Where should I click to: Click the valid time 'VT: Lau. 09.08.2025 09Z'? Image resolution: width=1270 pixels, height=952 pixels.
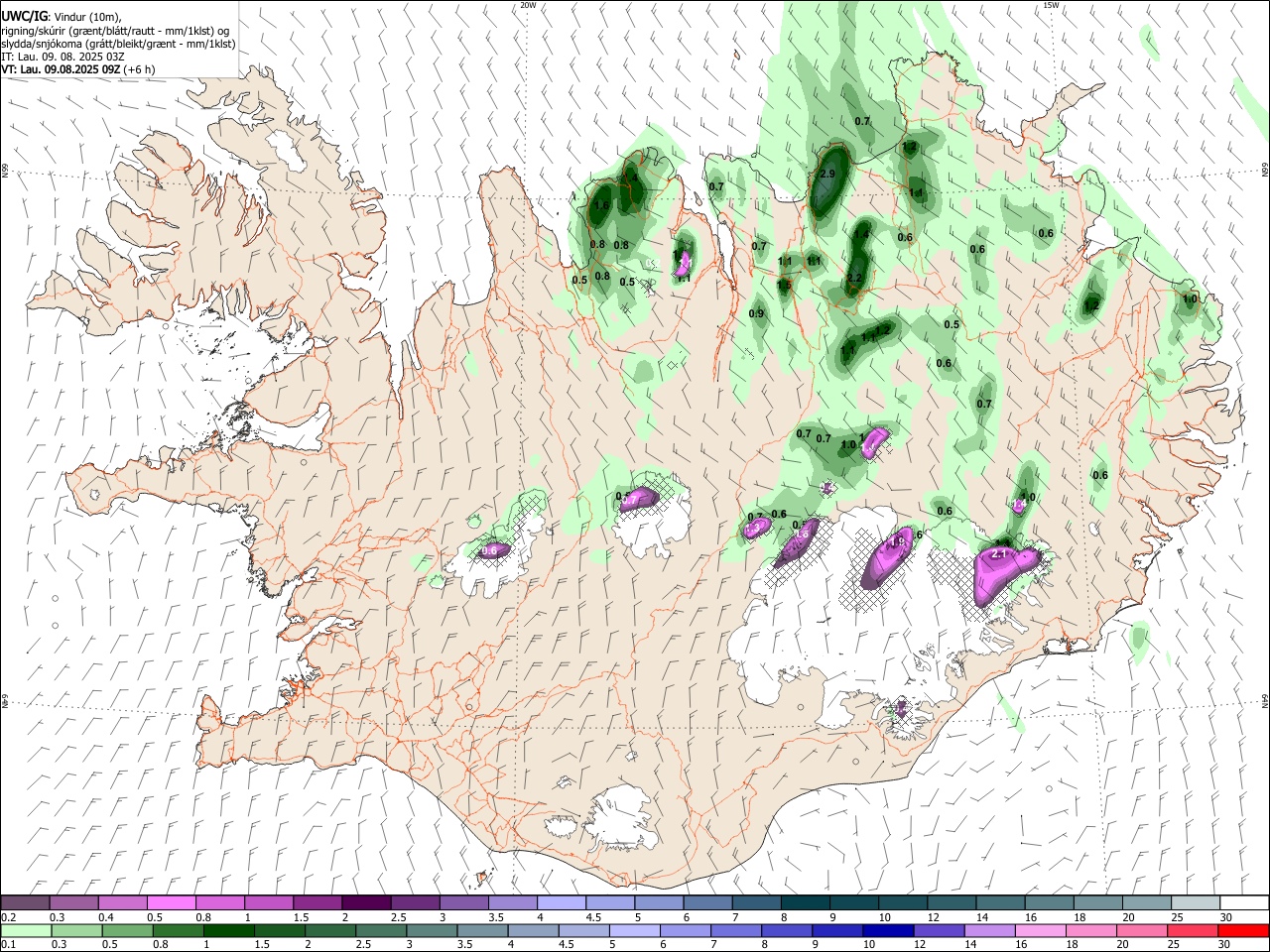61,69
